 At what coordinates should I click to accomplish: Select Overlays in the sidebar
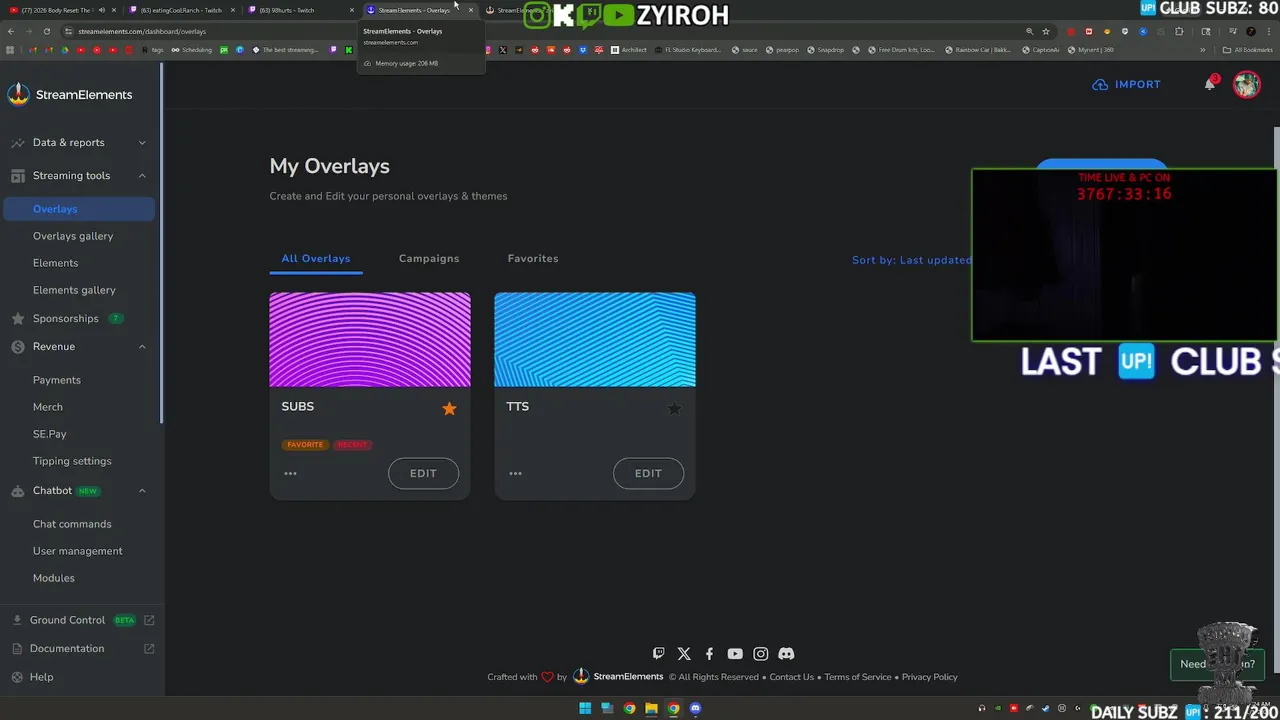[79, 209]
